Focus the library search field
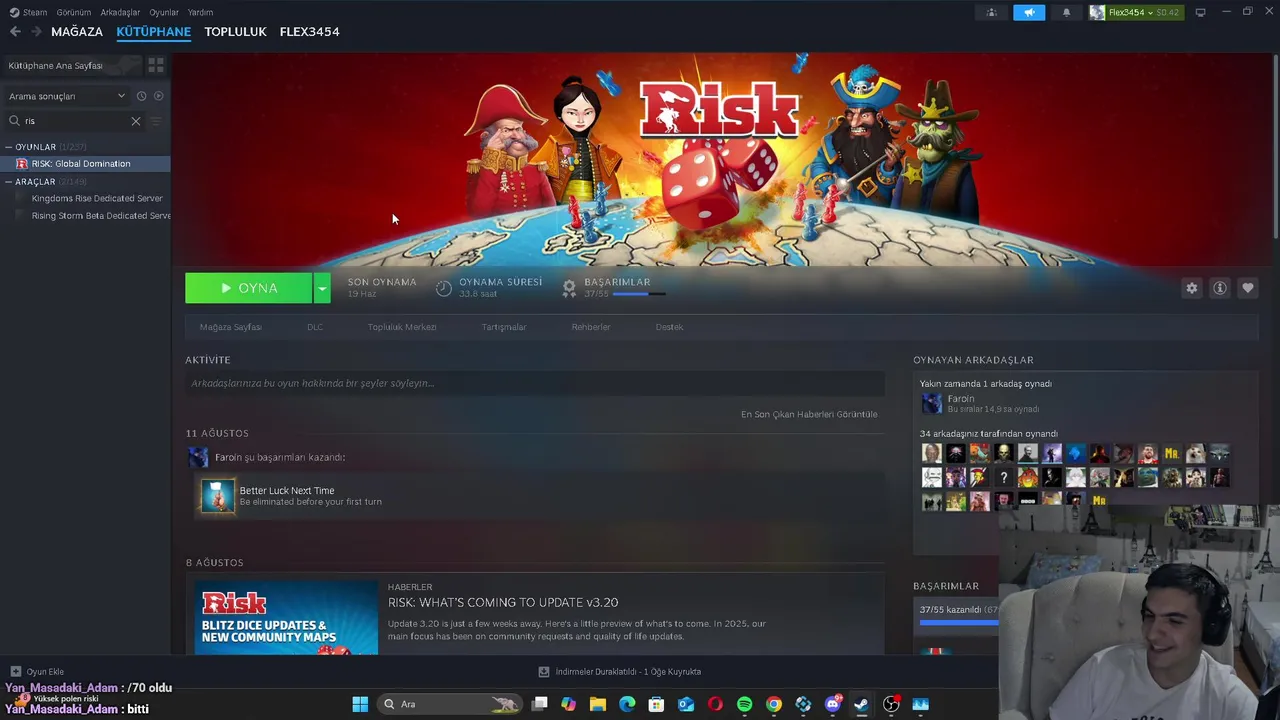1280x720 pixels. (76, 121)
